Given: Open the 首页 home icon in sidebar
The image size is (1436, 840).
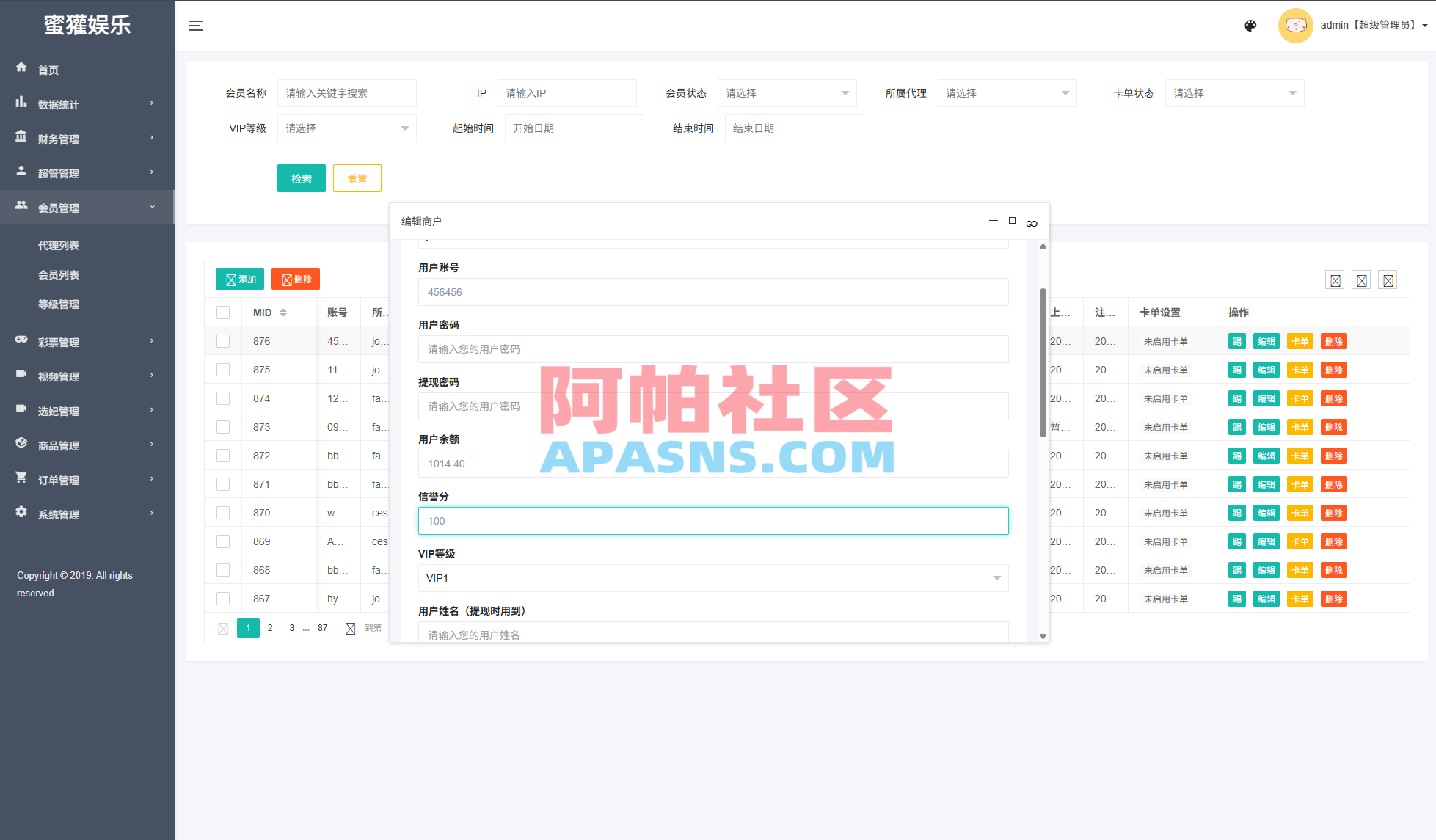Looking at the screenshot, I should click(x=21, y=69).
